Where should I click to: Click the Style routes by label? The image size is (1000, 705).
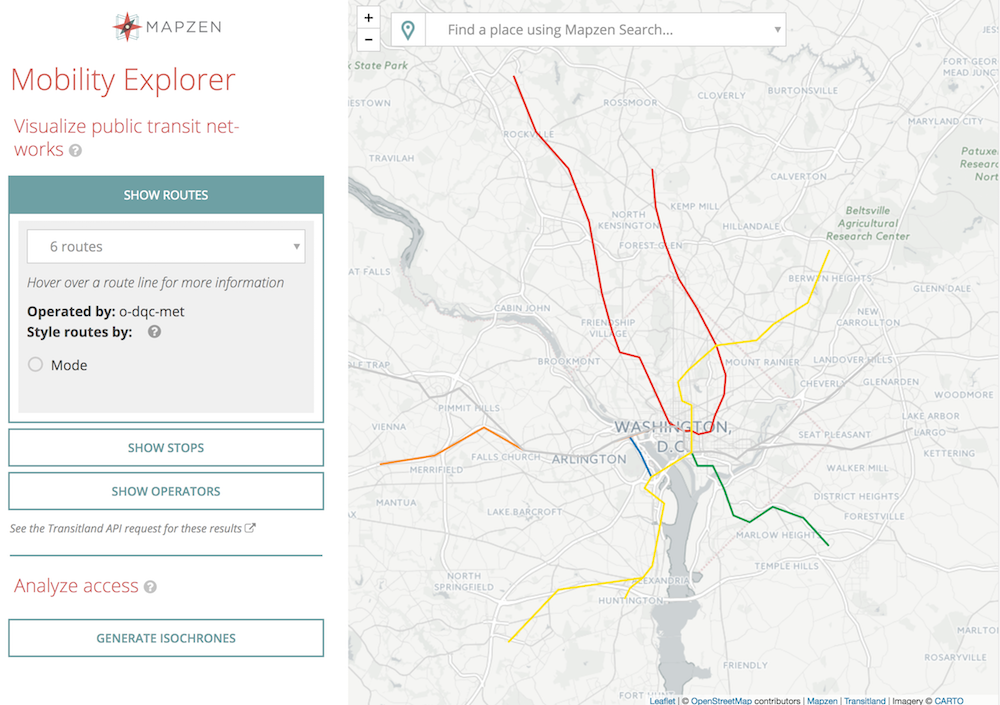coord(80,332)
